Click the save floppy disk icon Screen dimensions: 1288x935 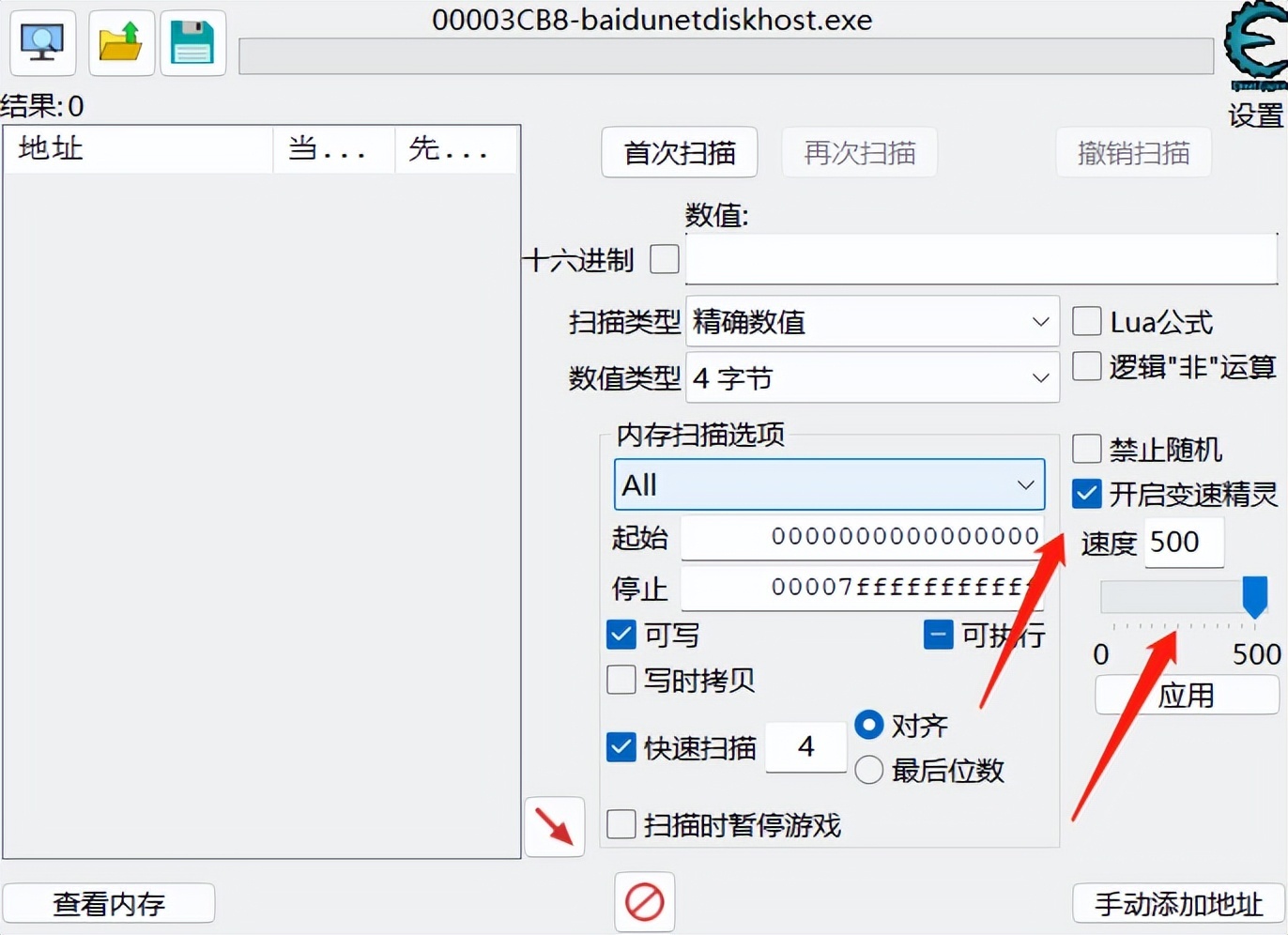point(192,43)
